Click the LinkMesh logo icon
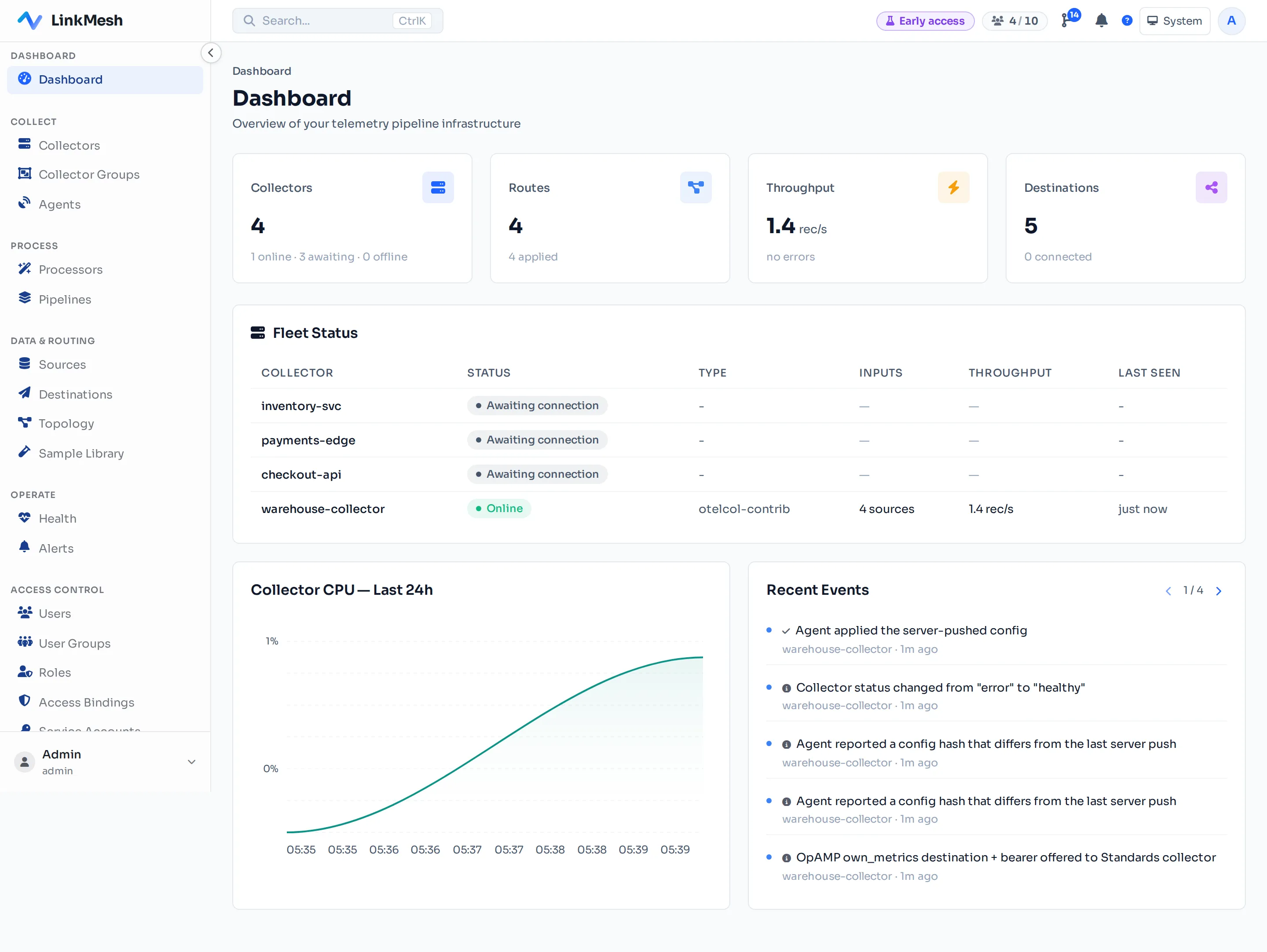The height and width of the screenshot is (952, 1267). click(29, 21)
